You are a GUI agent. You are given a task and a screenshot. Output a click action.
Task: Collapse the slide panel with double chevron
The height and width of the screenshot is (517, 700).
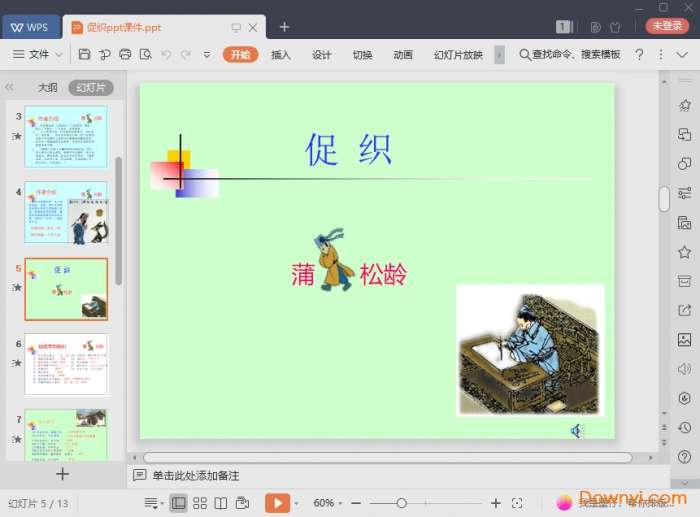click(9, 87)
